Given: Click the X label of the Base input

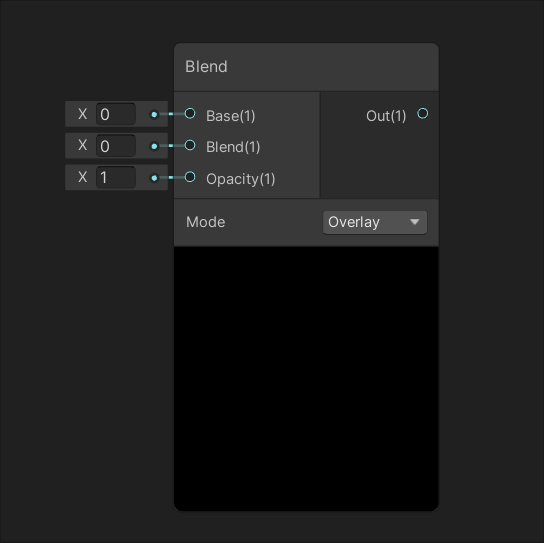Looking at the screenshot, I should tap(83, 114).
